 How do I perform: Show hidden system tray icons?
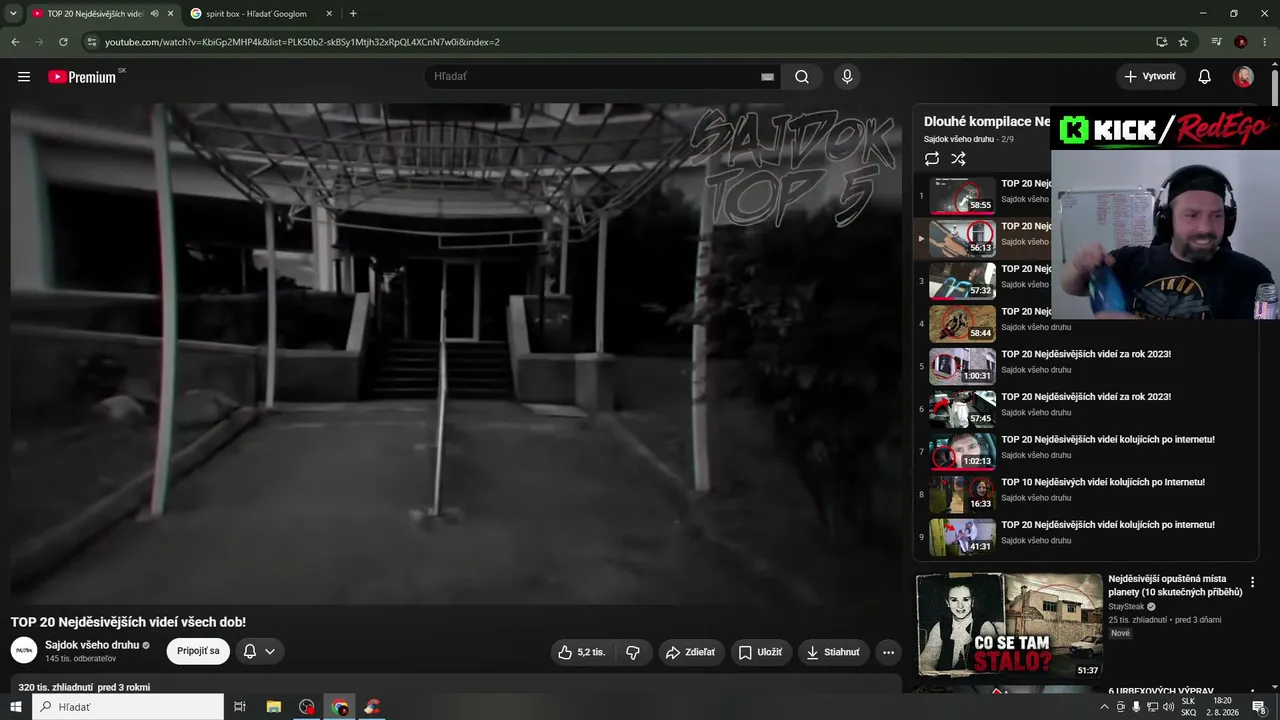(x=1103, y=707)
